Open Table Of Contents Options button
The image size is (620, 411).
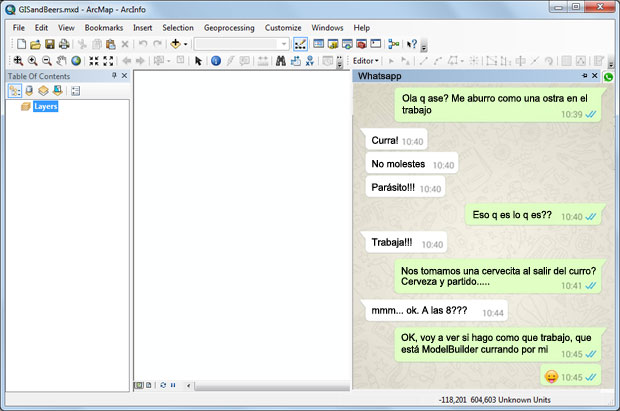click(75, 91)
